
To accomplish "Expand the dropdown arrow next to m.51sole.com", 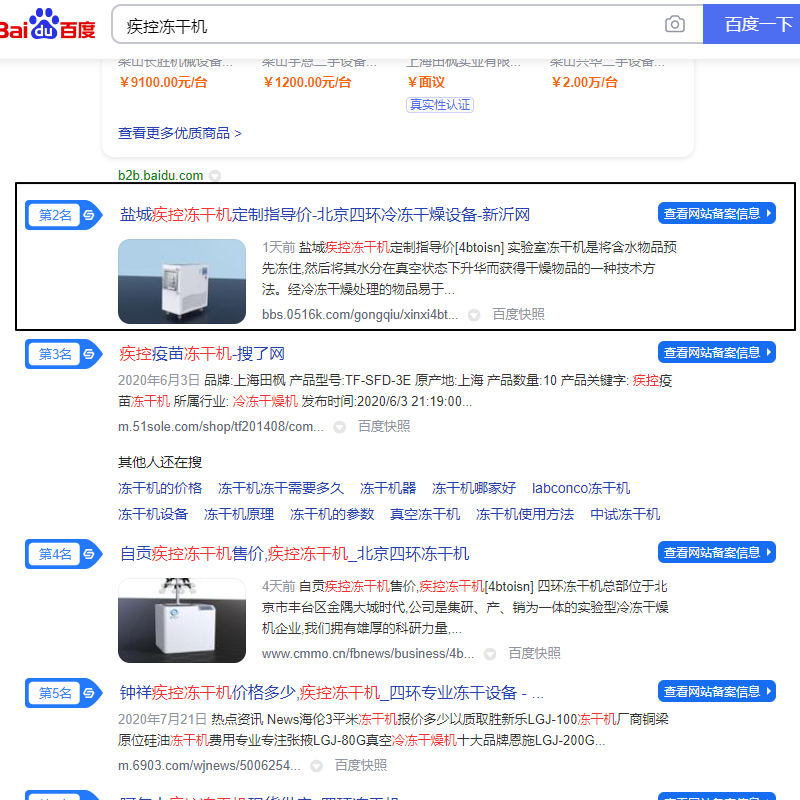I will pyautogui.click(x=339, y=427).
